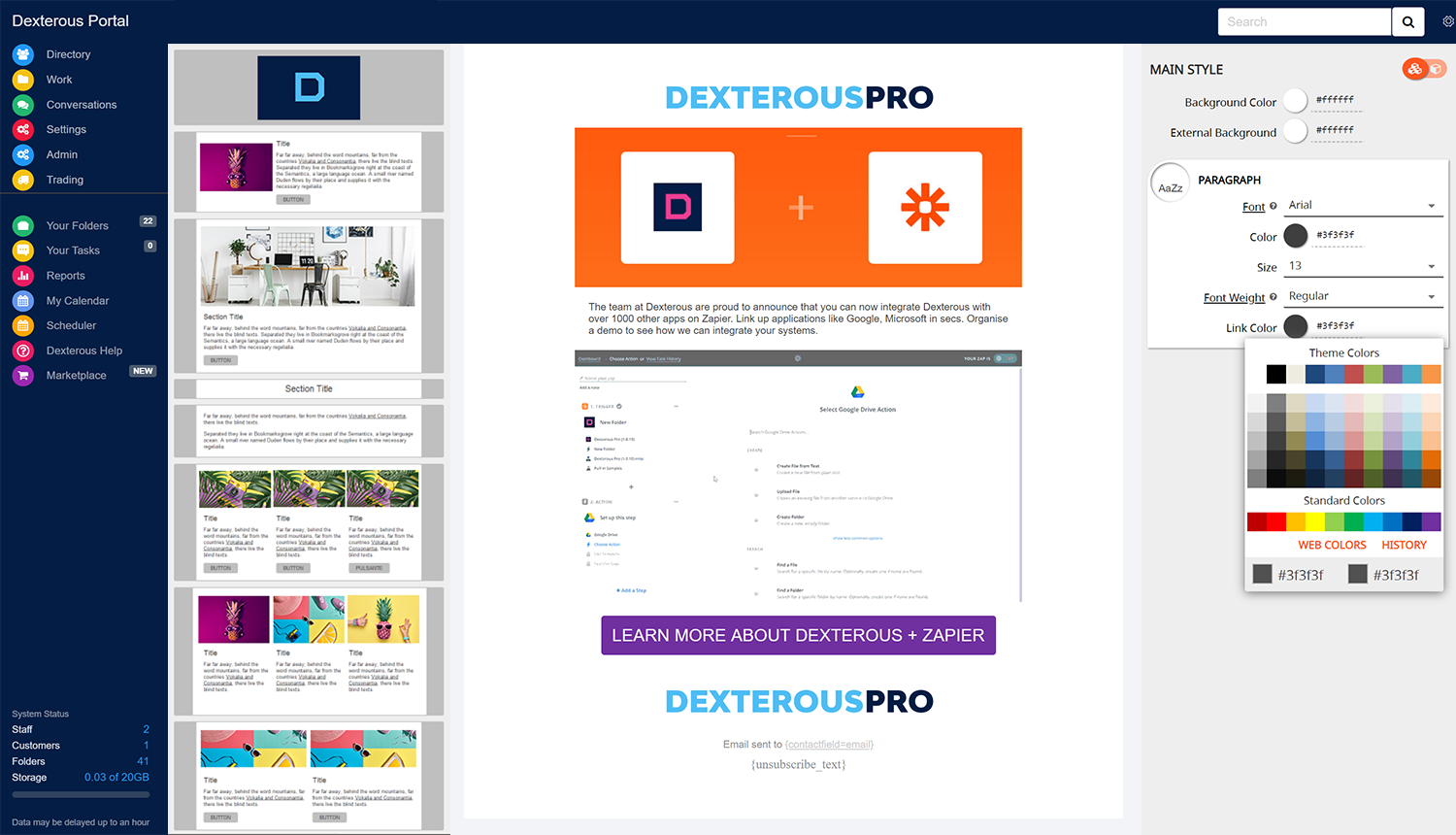Click the underlined Font Weight label link
Viewport: 1456px width, 835px height.
(x=1234, y=298)
